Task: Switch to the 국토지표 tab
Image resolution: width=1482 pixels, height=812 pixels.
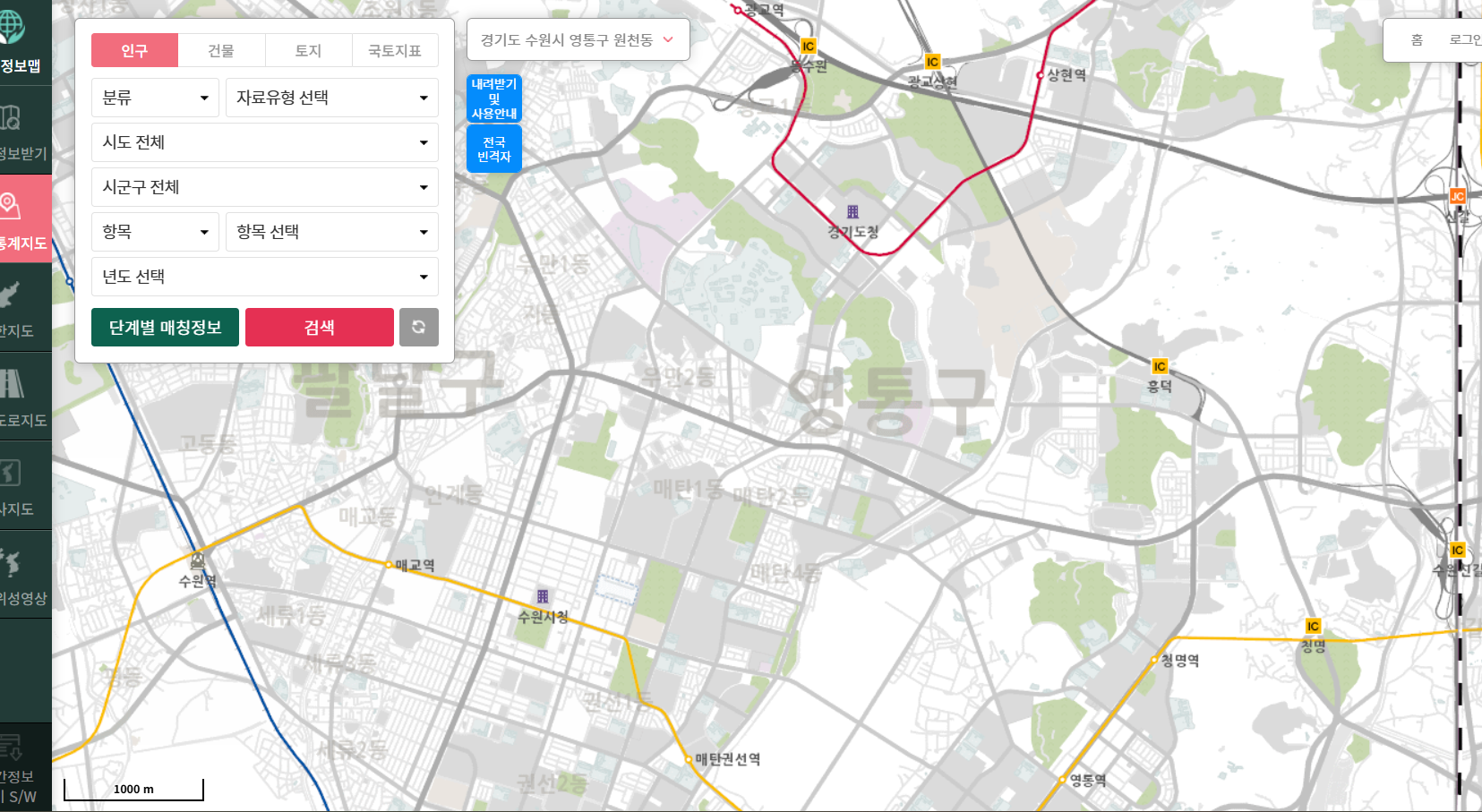Action: click(x=395, y=50)
